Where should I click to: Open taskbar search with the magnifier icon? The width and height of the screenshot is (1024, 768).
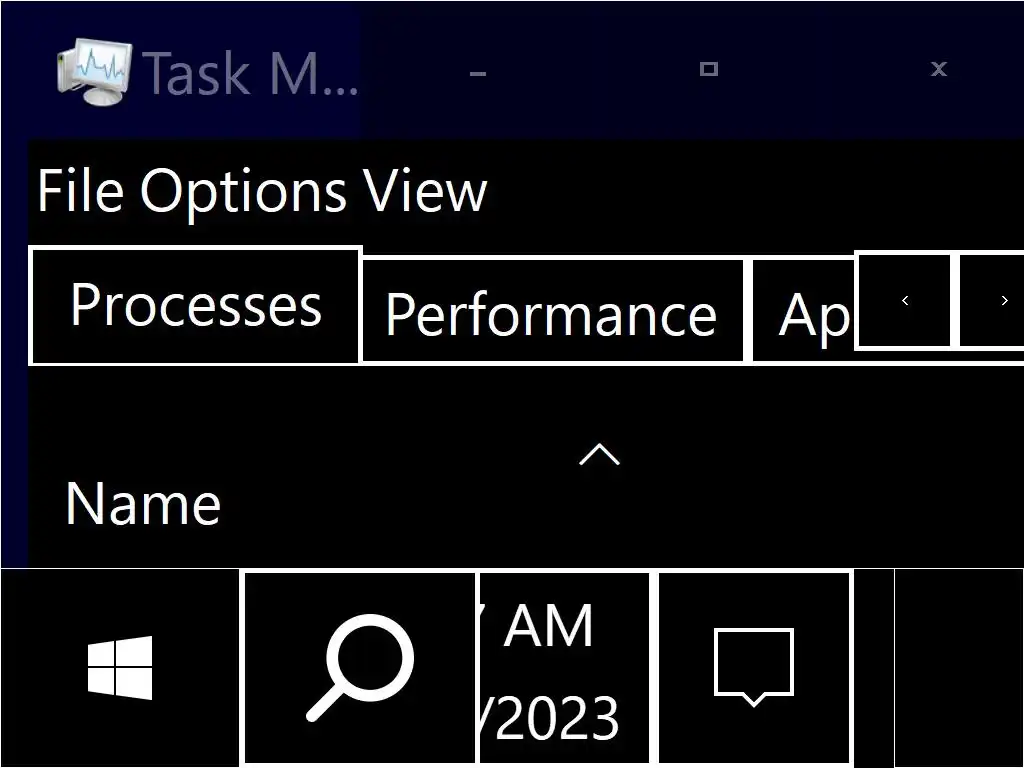(360, 667)
